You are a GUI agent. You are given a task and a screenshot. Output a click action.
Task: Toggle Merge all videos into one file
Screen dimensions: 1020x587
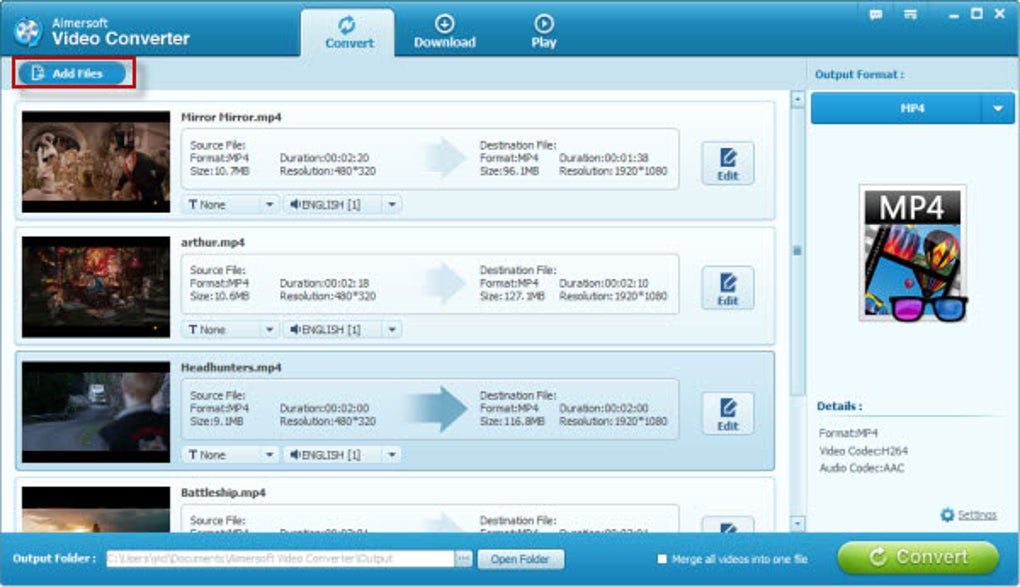coord(662,559)
